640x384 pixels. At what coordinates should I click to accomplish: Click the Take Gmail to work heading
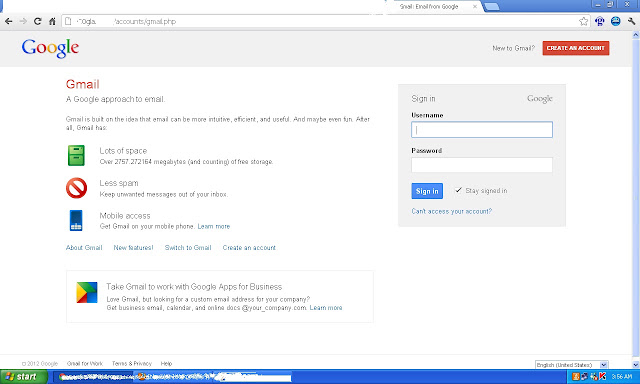pos(194,287)
